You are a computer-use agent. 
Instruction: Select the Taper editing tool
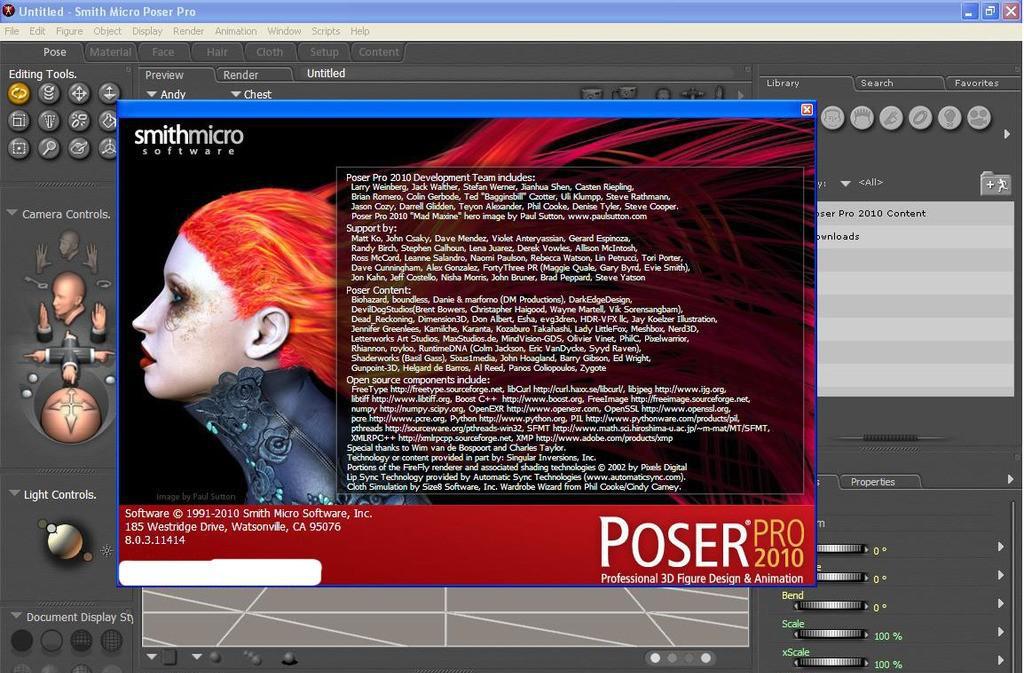click(x=49, y=121)
